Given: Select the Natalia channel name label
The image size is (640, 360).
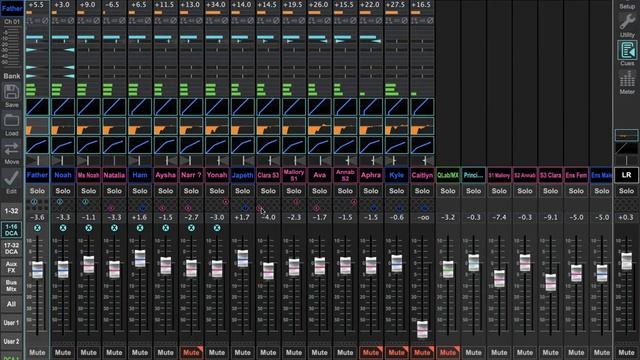Looking at the screenshot, I should [114, 175].
